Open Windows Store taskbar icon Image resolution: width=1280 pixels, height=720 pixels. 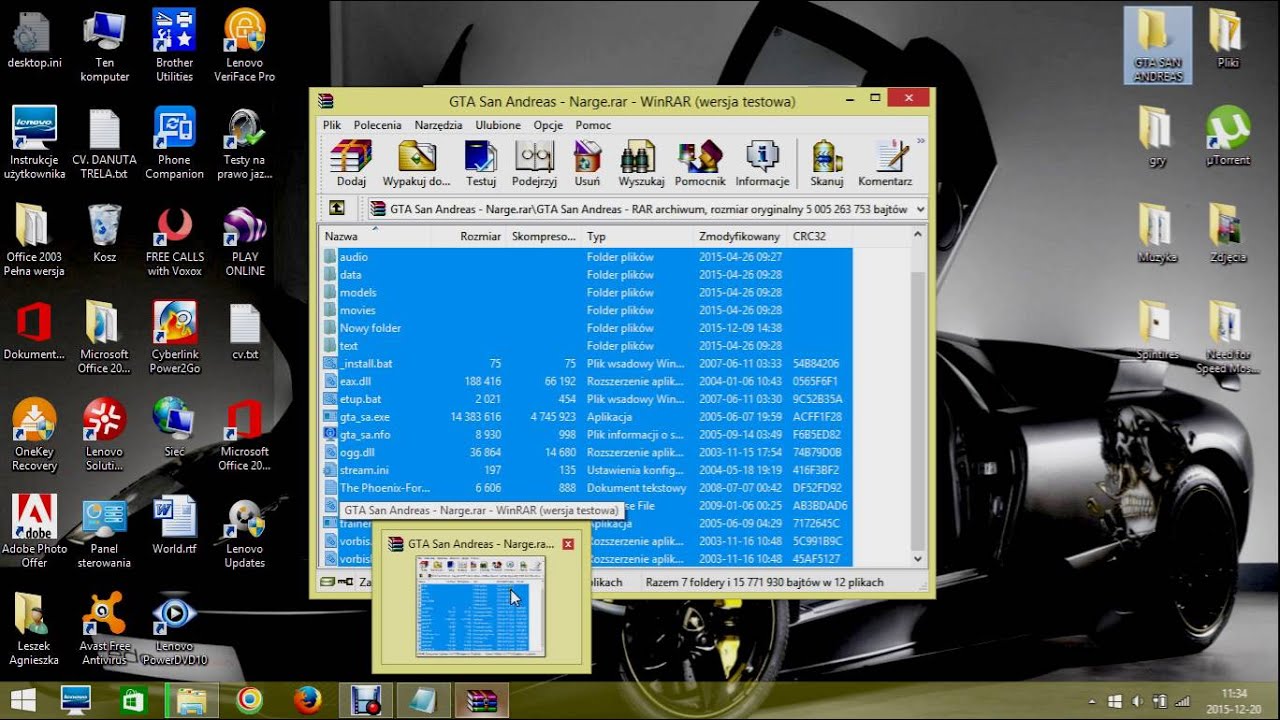(x=134, y=700)
